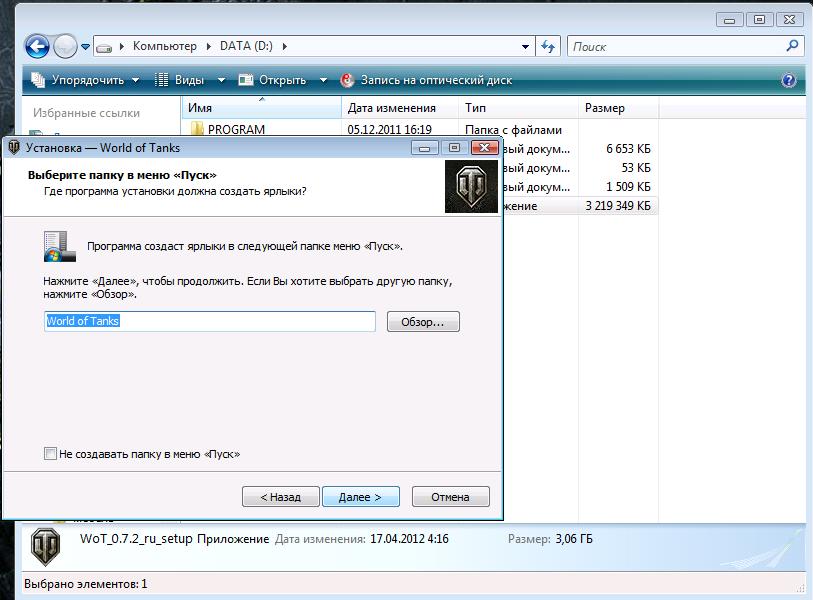Open recent pages dropdown beside navigation arrows

85,47
